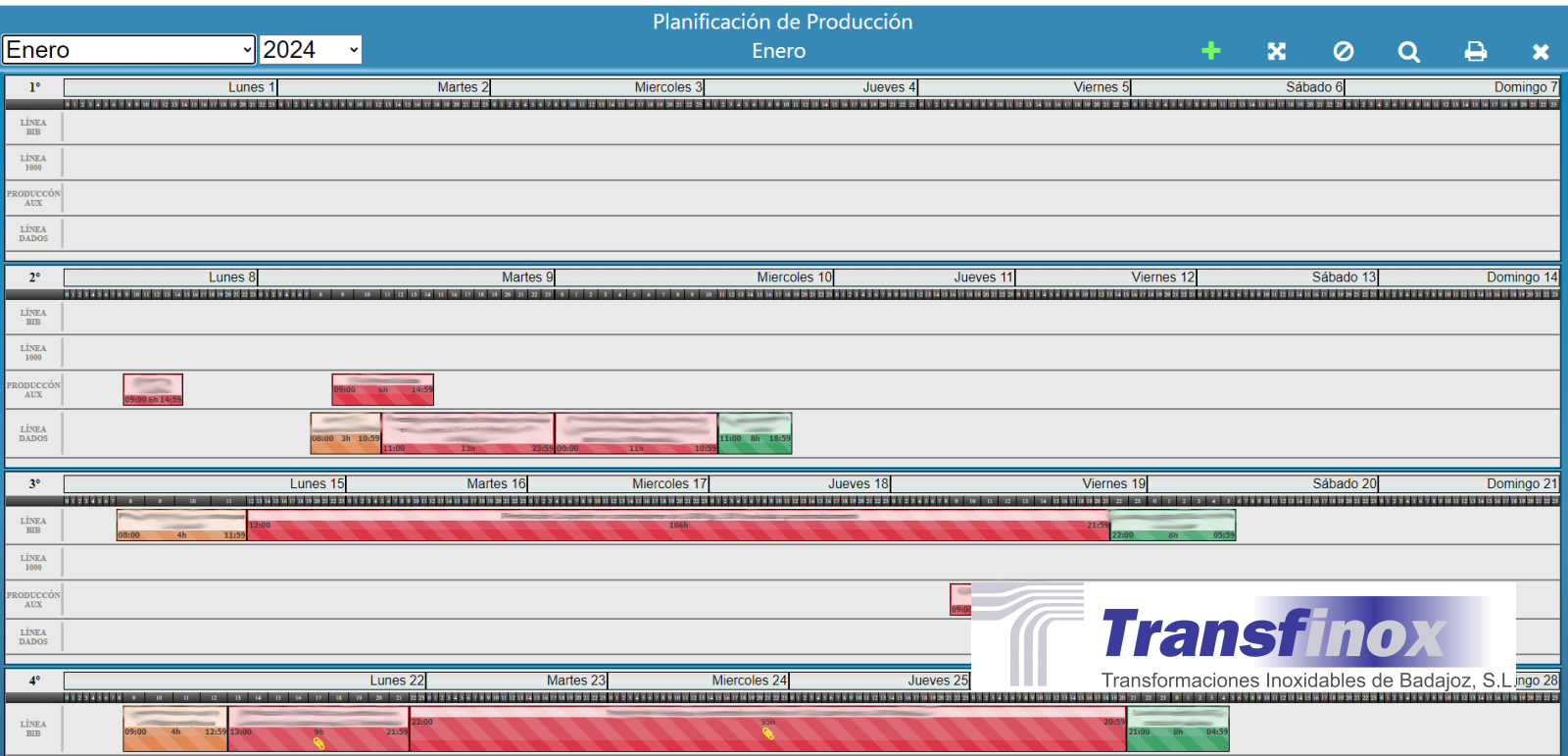Open the Enero month dropdown
This screenshot has width=1568, height=756.
[x=128, y=50]
